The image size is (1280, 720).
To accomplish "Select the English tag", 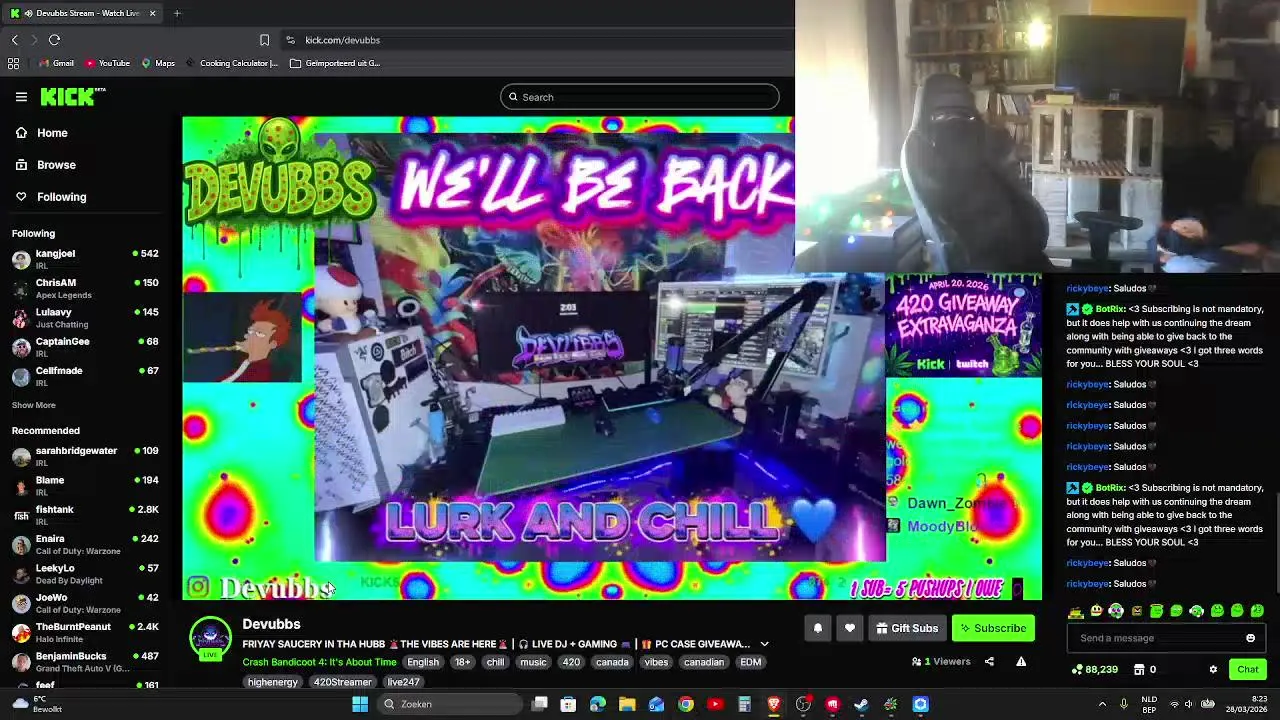I will 423,662.
